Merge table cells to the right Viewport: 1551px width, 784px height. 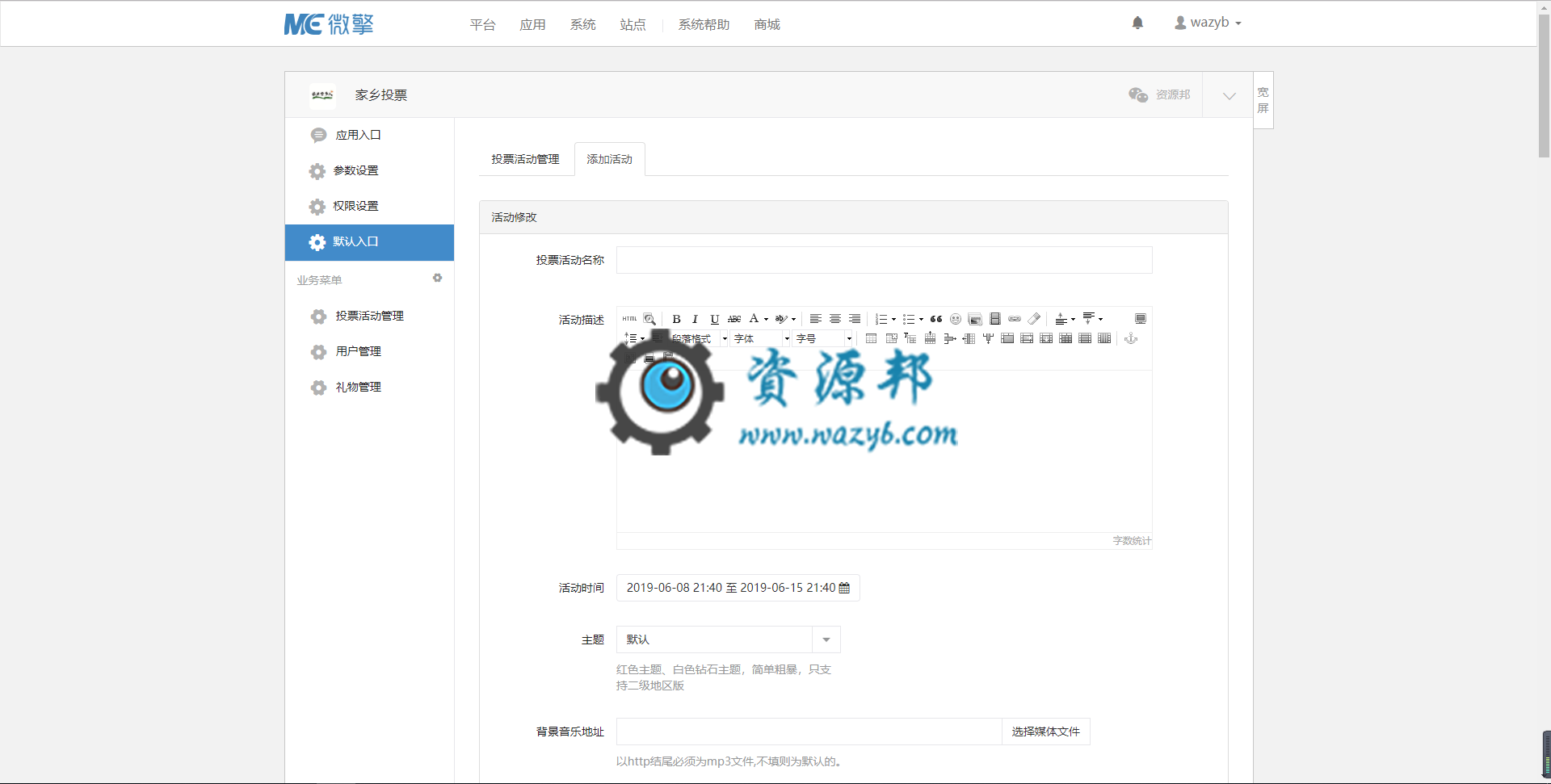tap(1027, 338)
